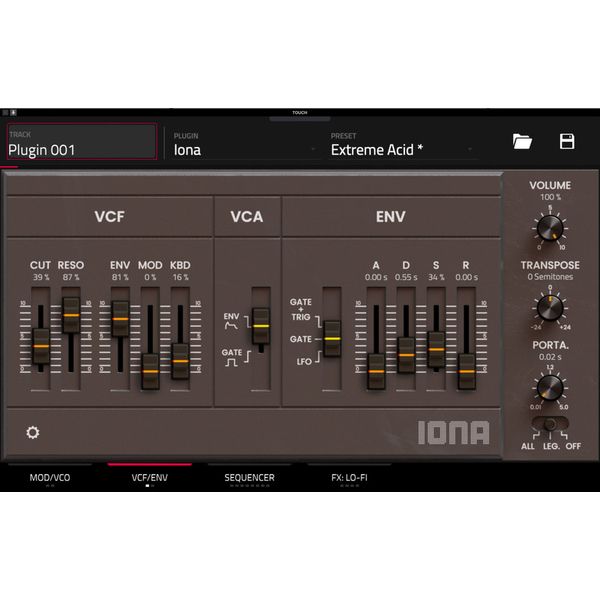Click the envelope Attack slider handle
Screen dimensions: 600x600
(376, 371)
